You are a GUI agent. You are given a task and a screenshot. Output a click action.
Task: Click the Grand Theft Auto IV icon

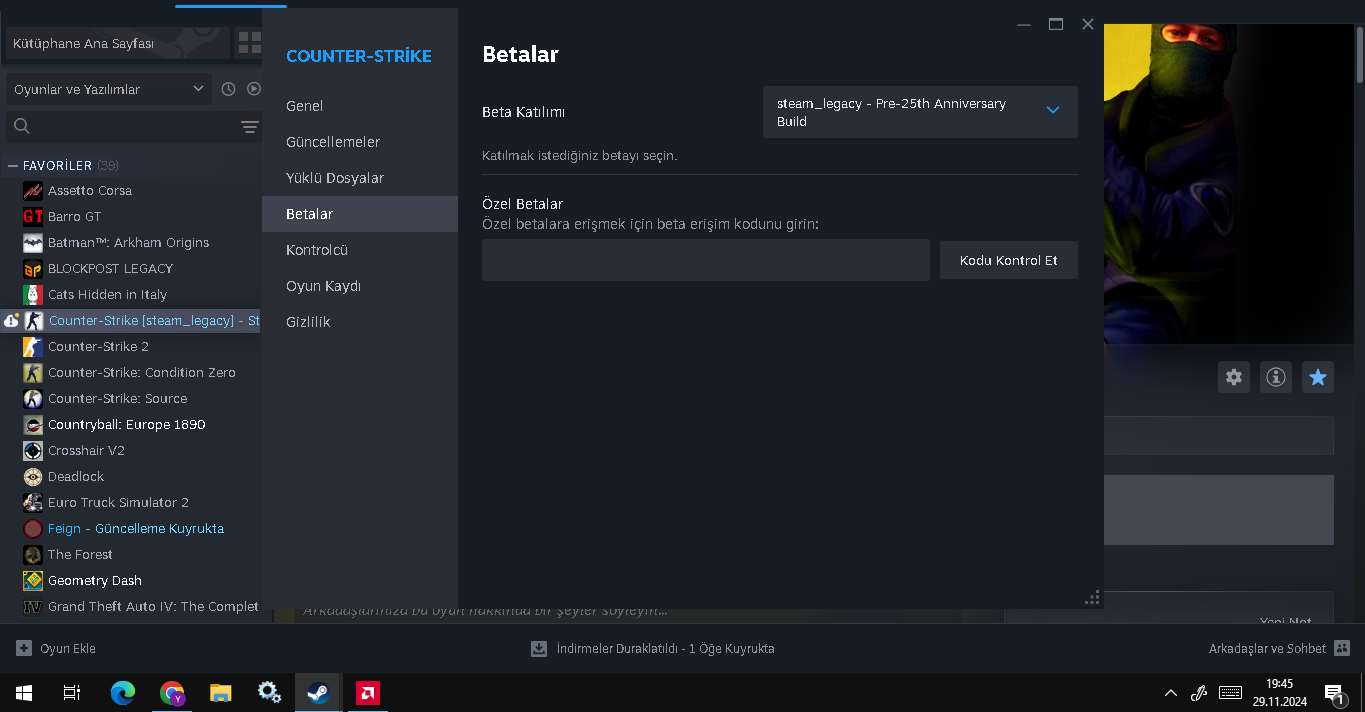[x=33, y=606]
